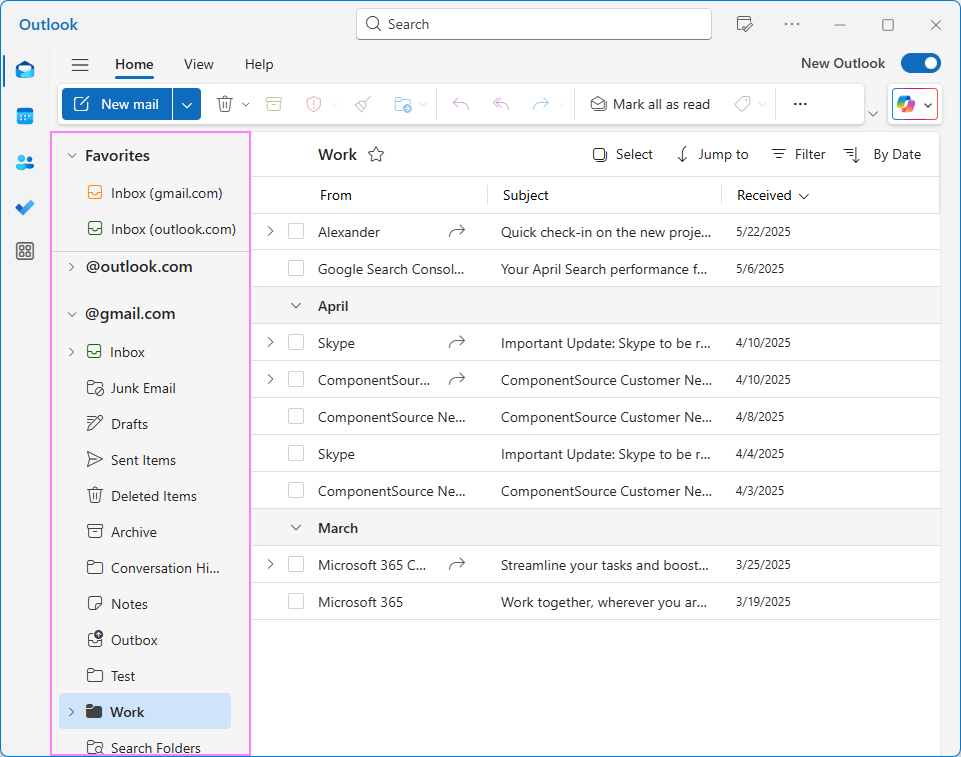The width and height of the screenshot is (961, 757).
Task: Click the Report shield icon
Action: pyautogui.click(x=313, y=104)
